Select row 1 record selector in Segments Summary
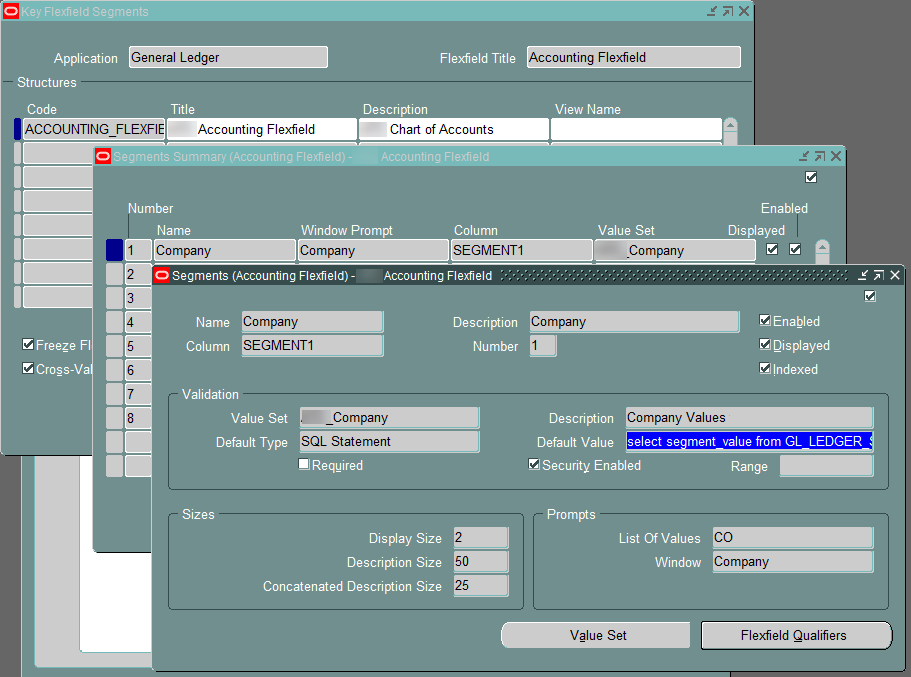 click(113, 249)
